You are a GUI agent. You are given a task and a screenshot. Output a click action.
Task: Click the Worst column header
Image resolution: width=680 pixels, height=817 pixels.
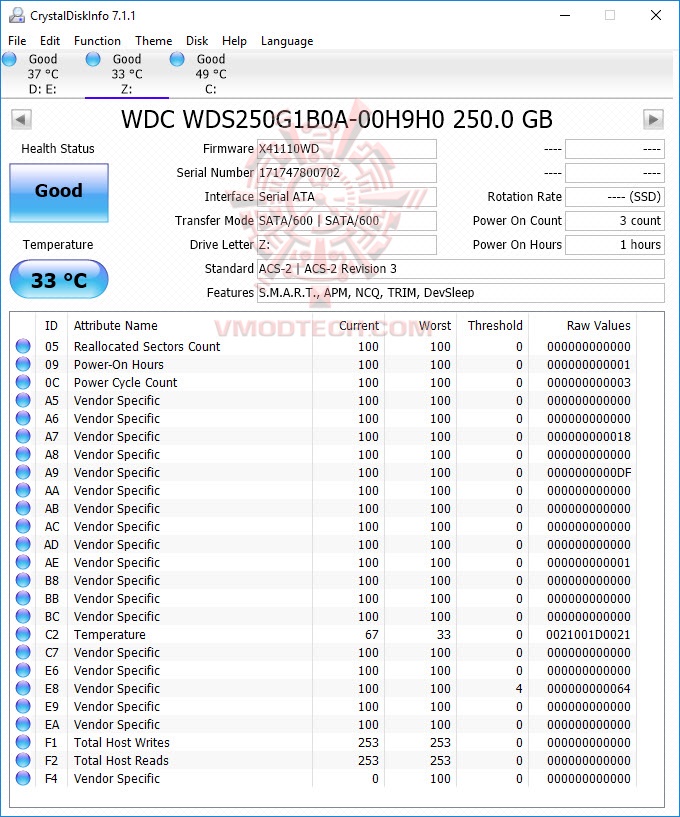435,326
